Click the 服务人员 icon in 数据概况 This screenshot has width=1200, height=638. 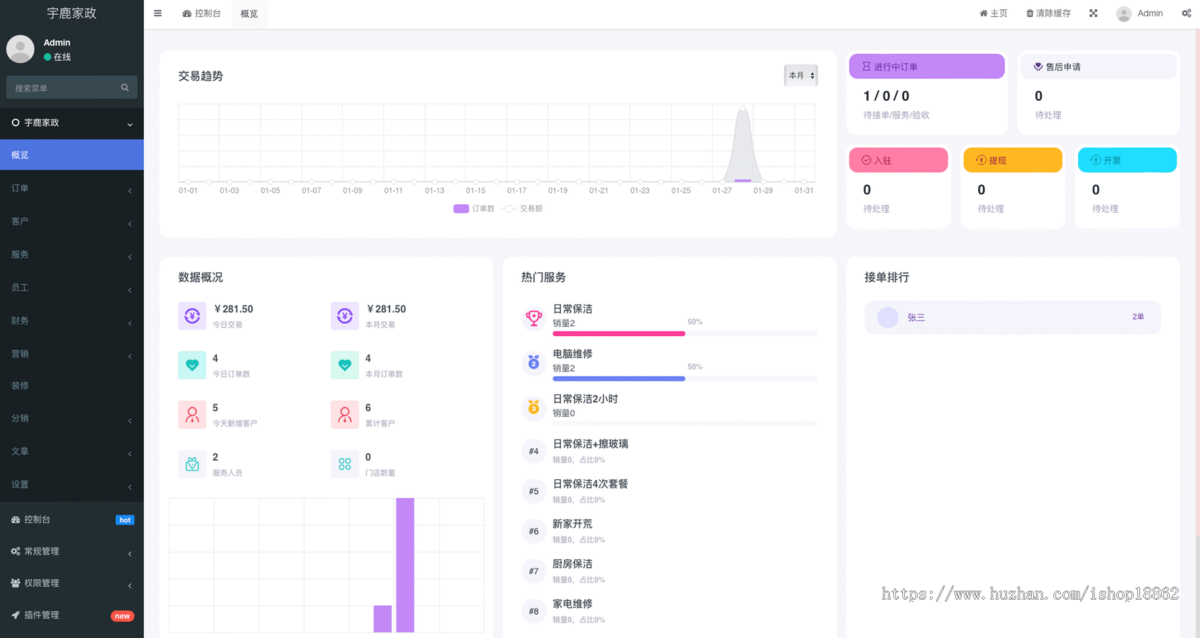192,464
